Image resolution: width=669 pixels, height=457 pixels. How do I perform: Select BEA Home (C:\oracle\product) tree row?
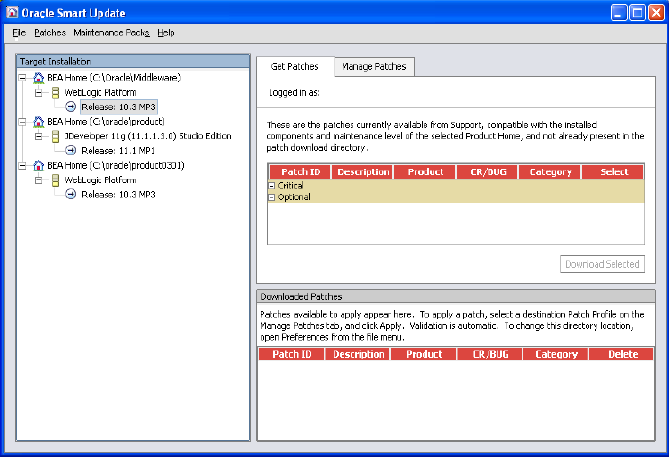(x=106, y=122)
